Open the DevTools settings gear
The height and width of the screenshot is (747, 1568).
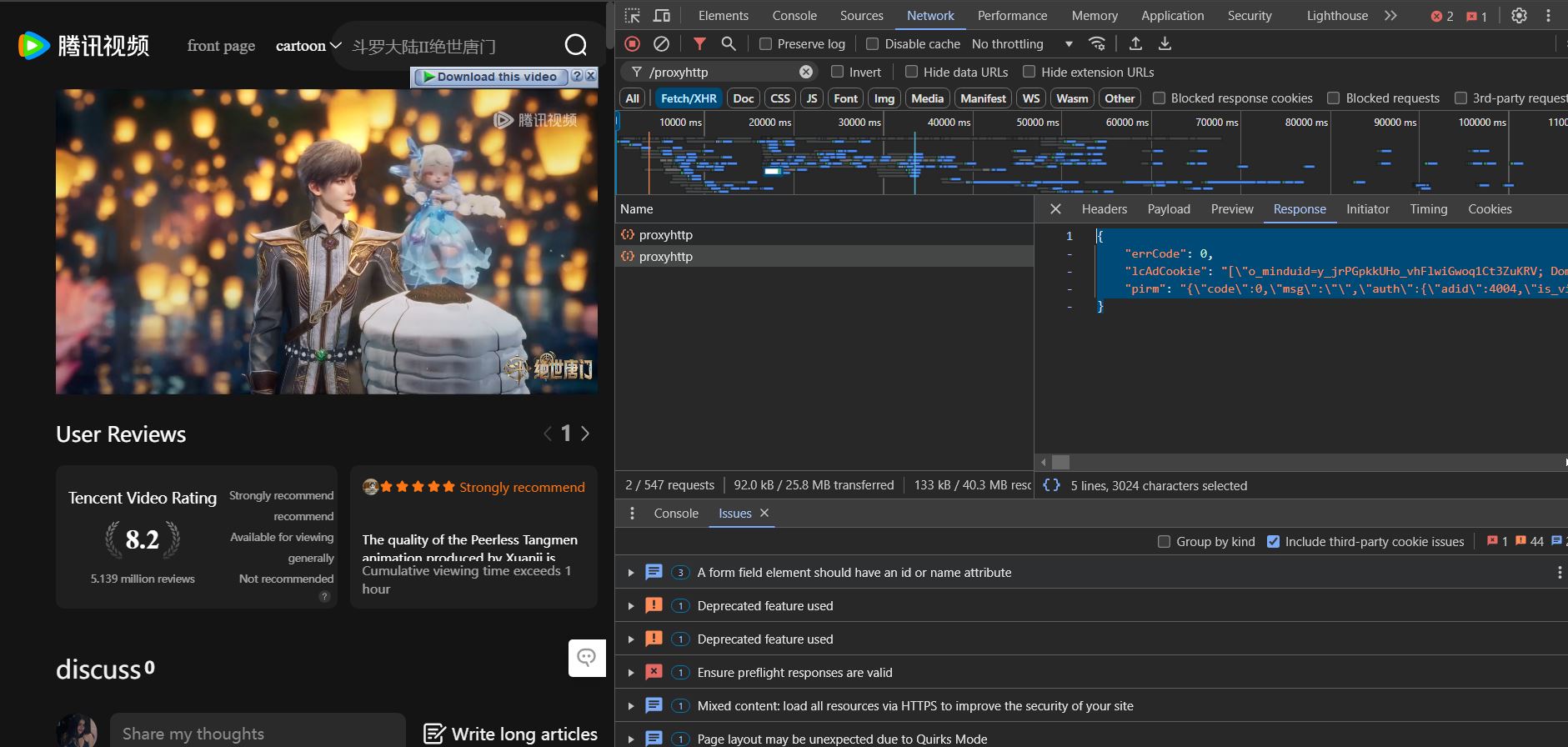click(1519, 16)
